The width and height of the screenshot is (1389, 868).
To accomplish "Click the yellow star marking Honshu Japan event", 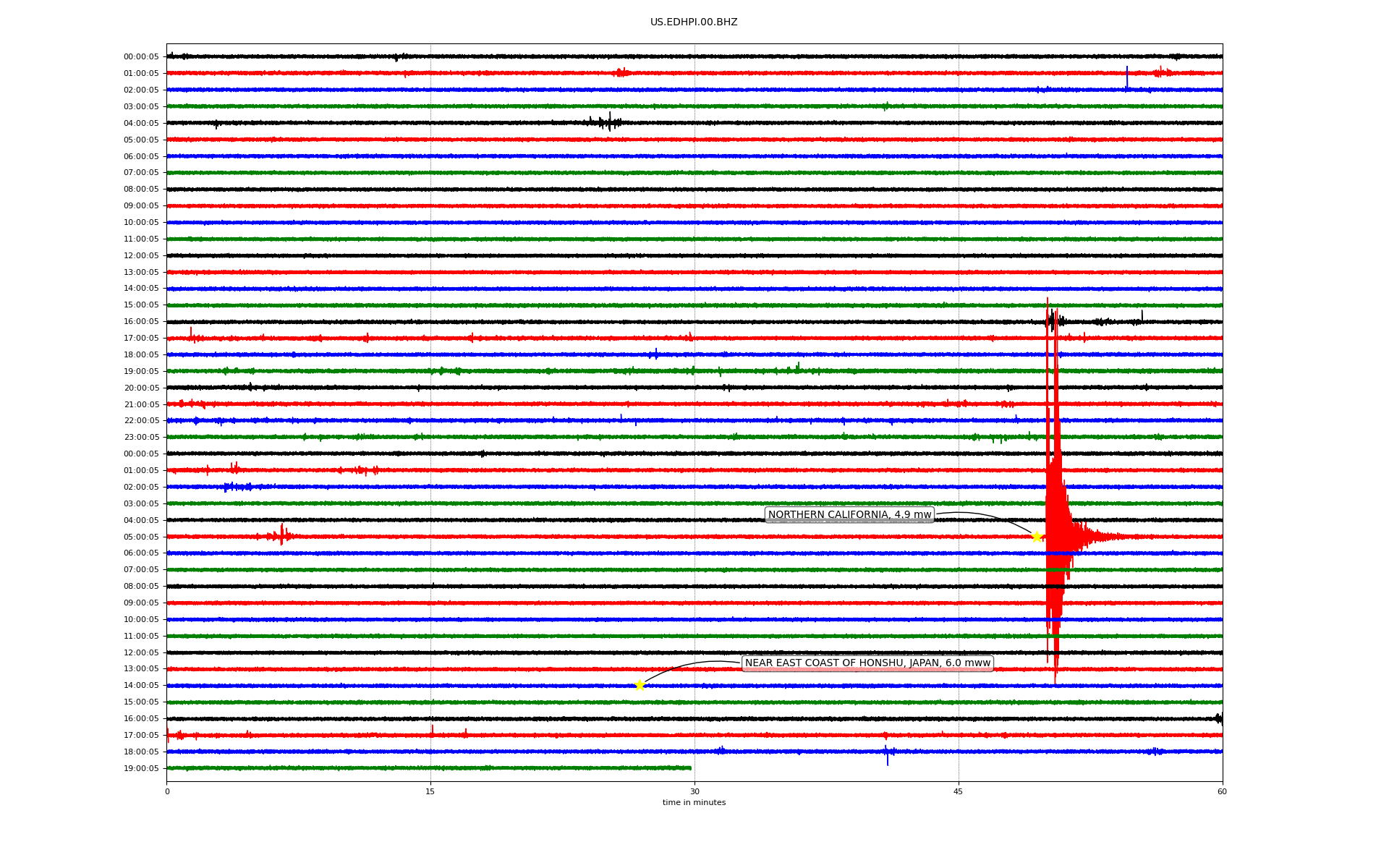I will pos(640,686).
